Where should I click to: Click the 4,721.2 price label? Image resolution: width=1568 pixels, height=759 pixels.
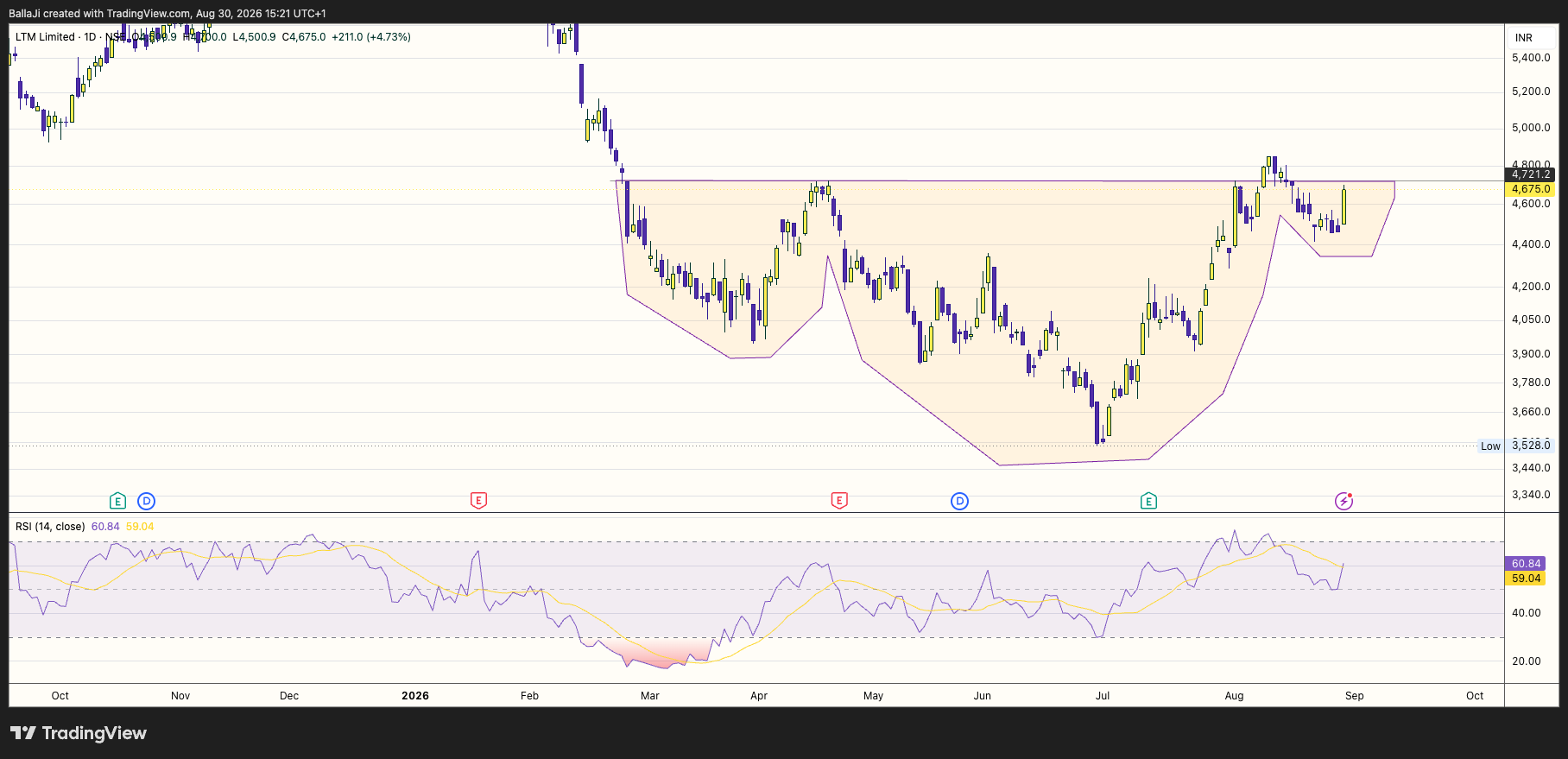(1531, 174)
